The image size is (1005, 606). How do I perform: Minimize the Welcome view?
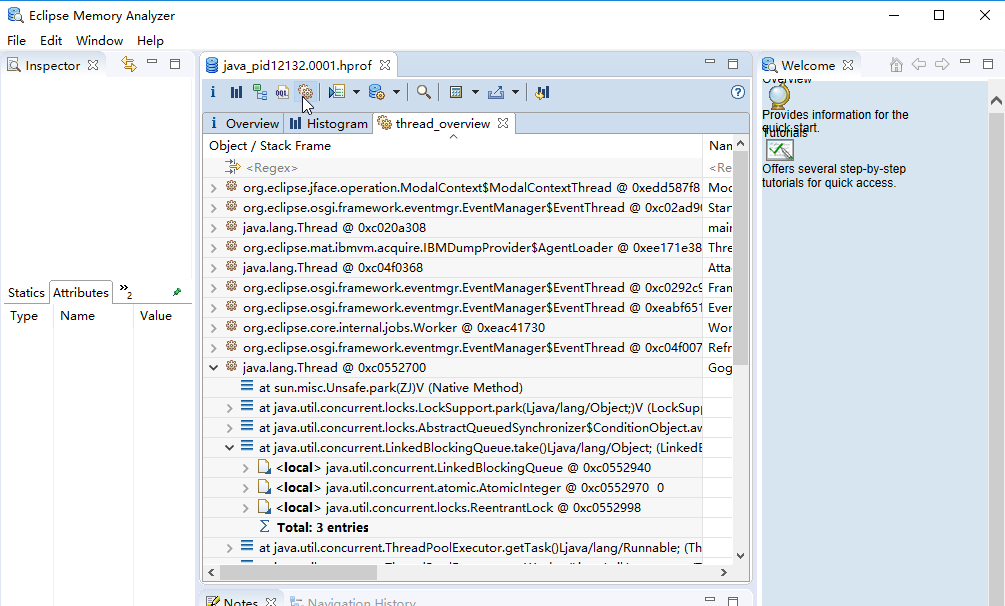pyautogui.click(x=965, y=62)
